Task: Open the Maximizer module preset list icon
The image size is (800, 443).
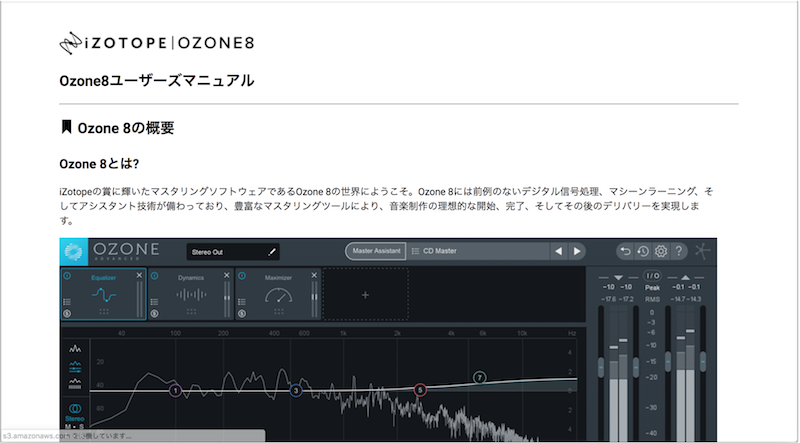Action: point(242,302)
